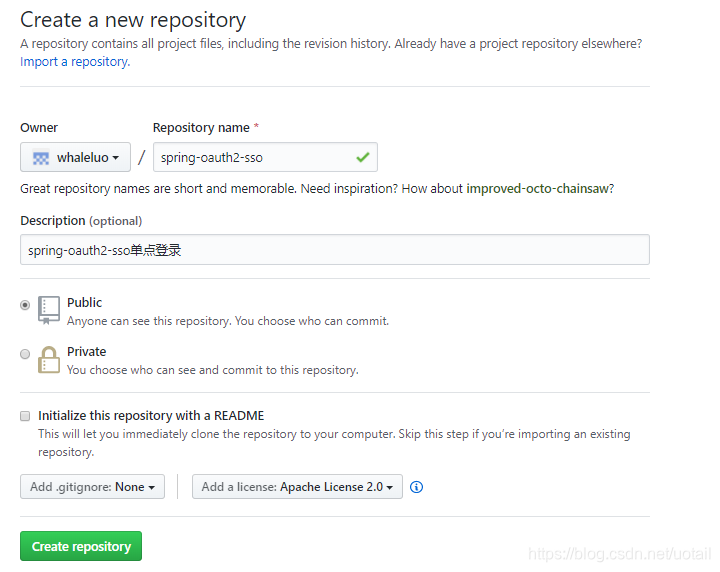Open the Import a repository link
The width and height of the screenshot is (720, 572).
[x=75, y=62]
